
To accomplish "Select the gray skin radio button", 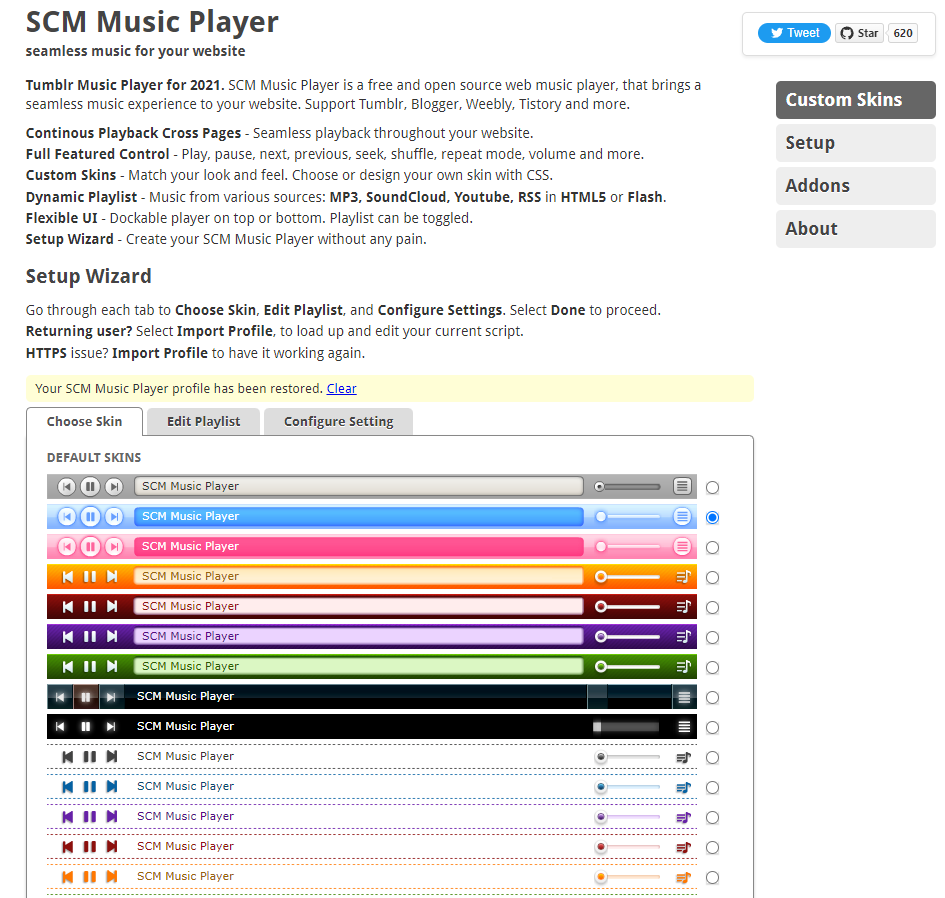I will pos(712,488).
